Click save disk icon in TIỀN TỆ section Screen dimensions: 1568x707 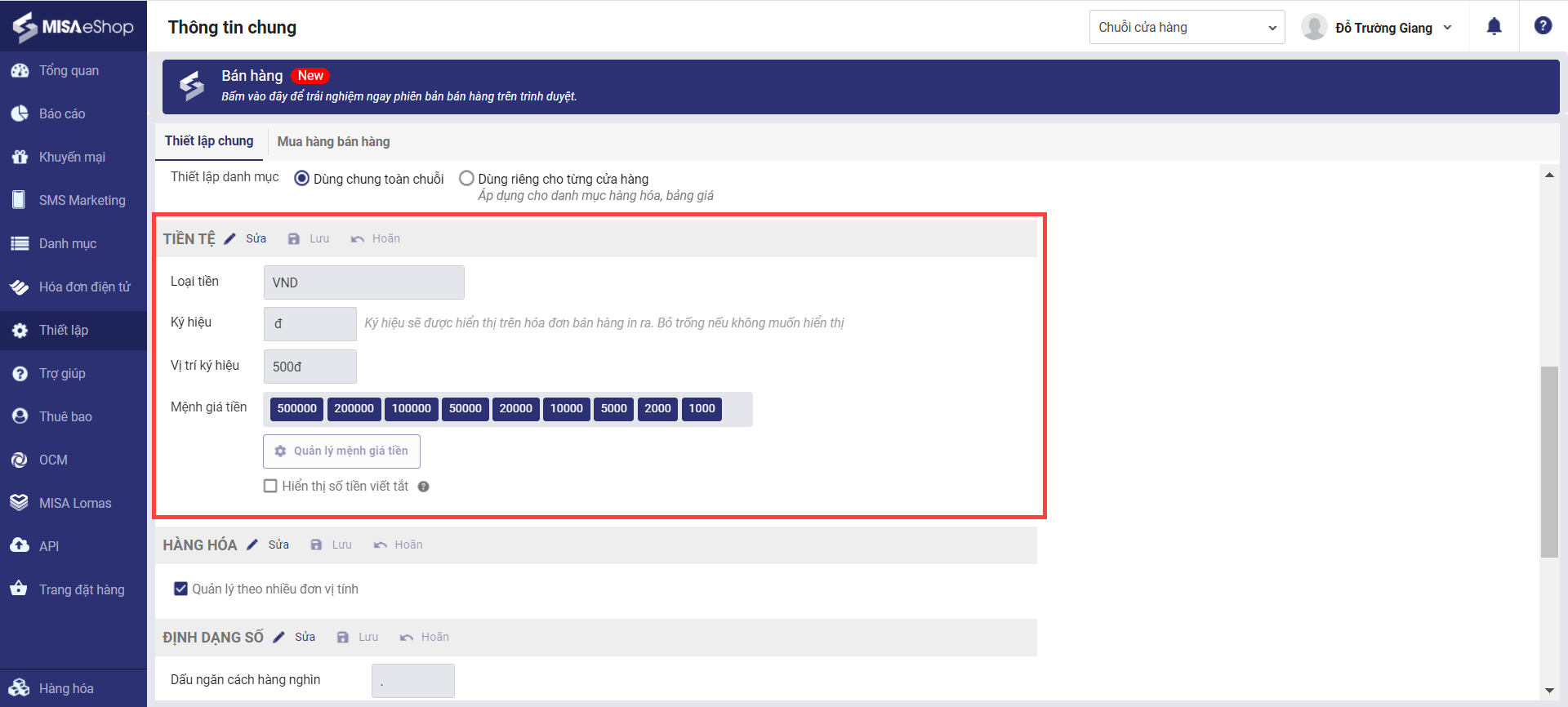(294, 239)
